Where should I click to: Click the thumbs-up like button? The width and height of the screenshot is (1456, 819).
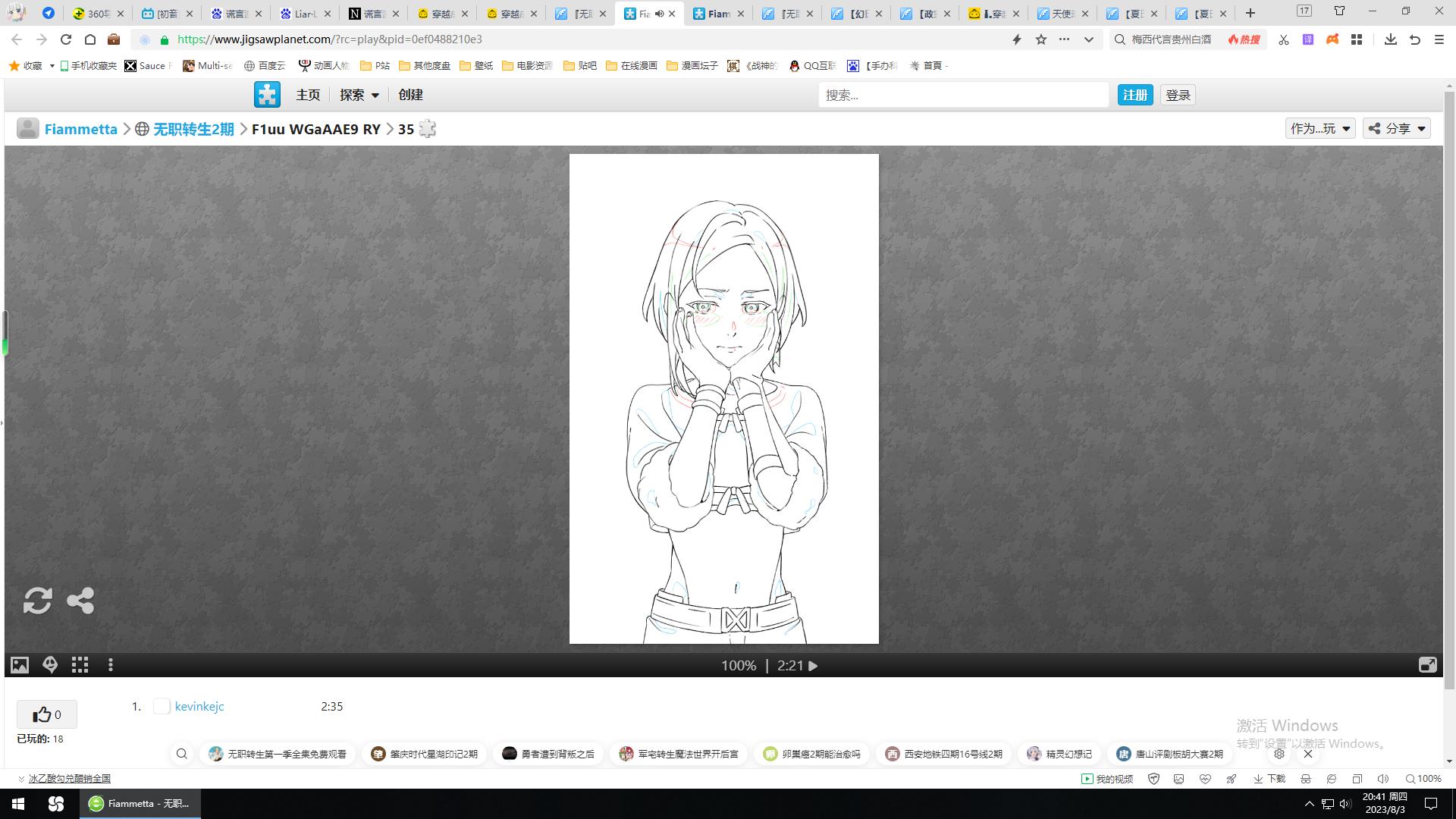coord(46,714)
